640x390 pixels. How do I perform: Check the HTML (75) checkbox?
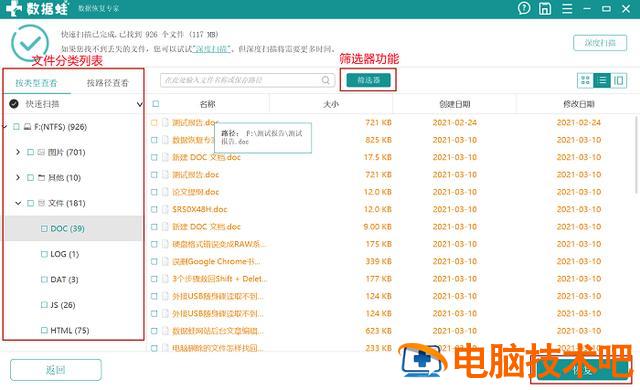coord(44,330)
